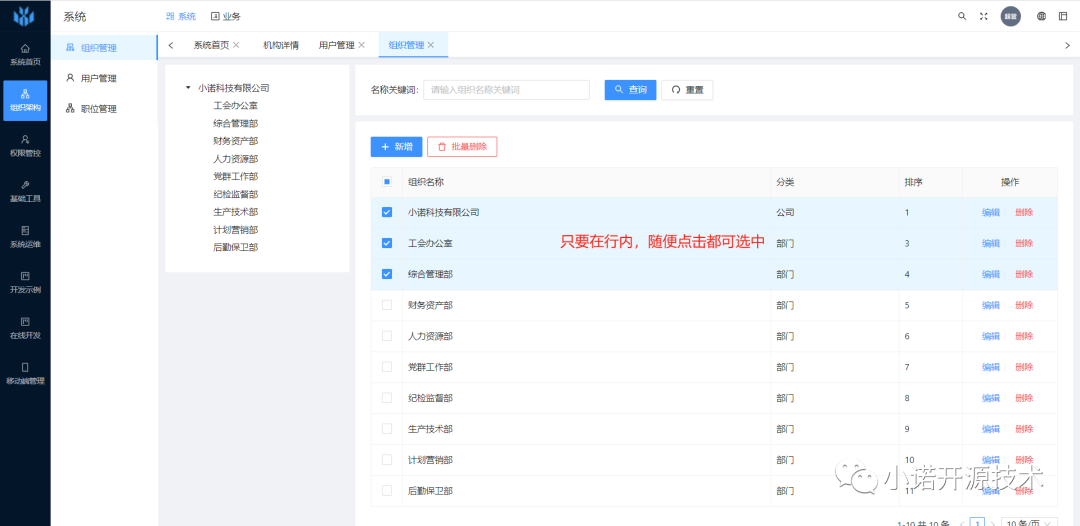
Task: Select 人力资源部 in the organization tree
Action: coord(236,158)
